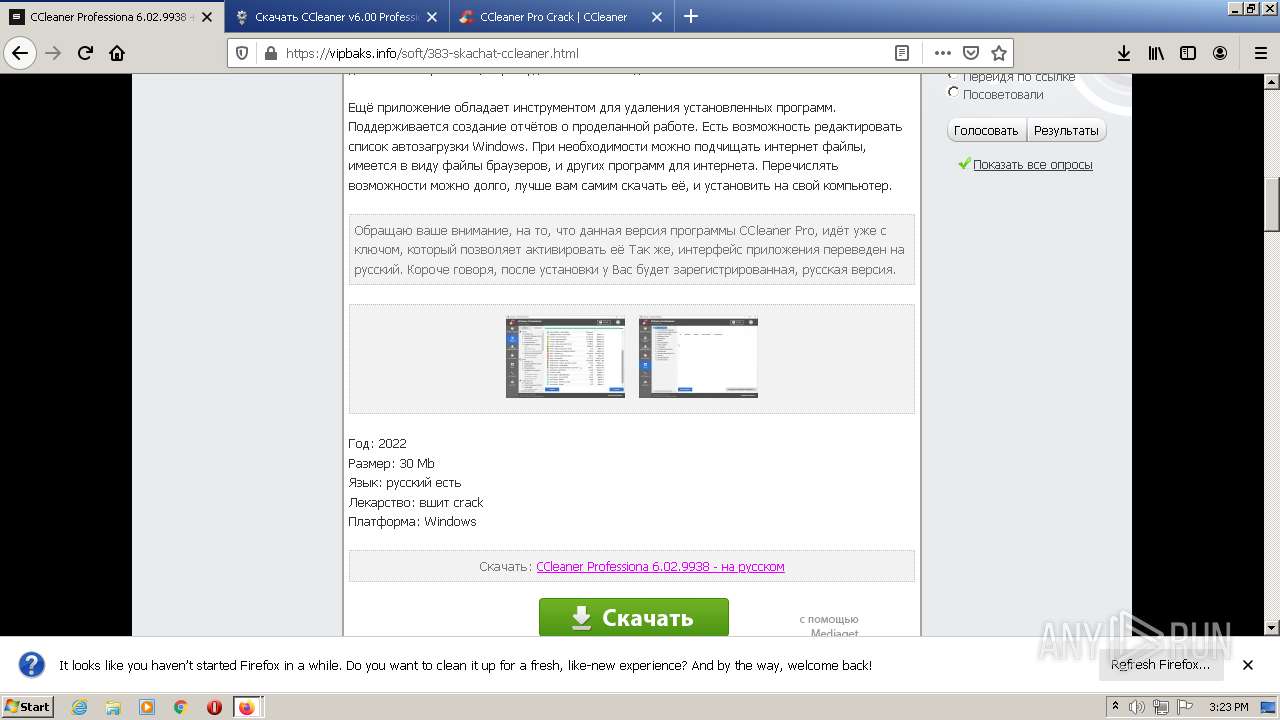This screenshot has height=720, width=1280.
Task: Save the page to Pocket
Action: click(x=970, y=53)
